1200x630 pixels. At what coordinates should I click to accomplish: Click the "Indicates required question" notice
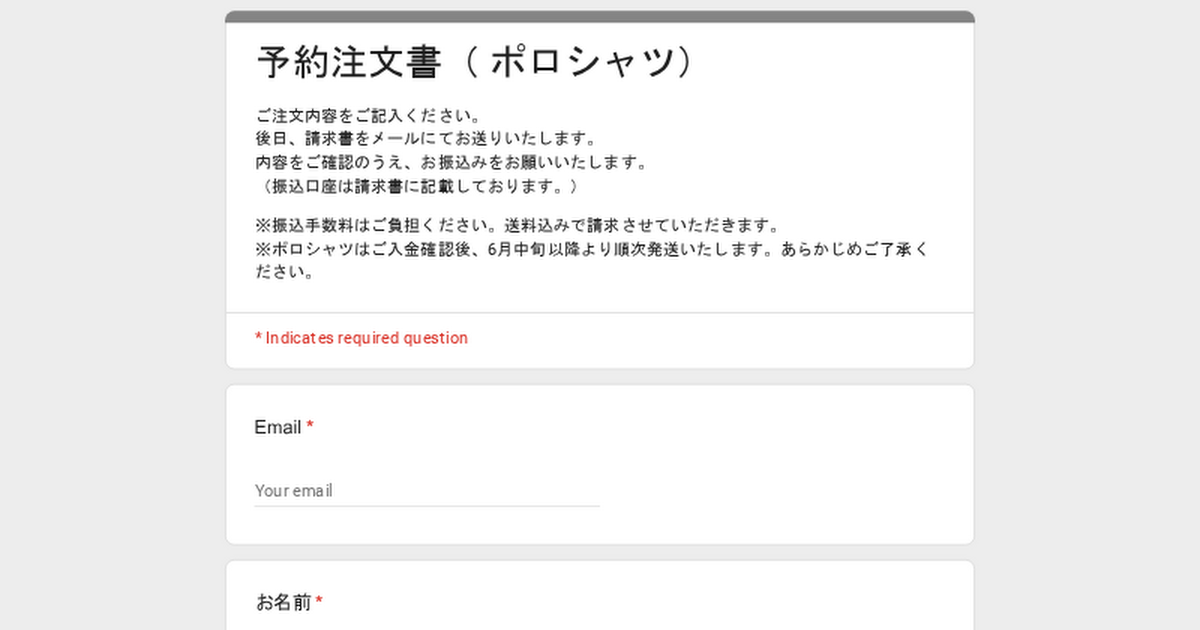tap(366, 338)
